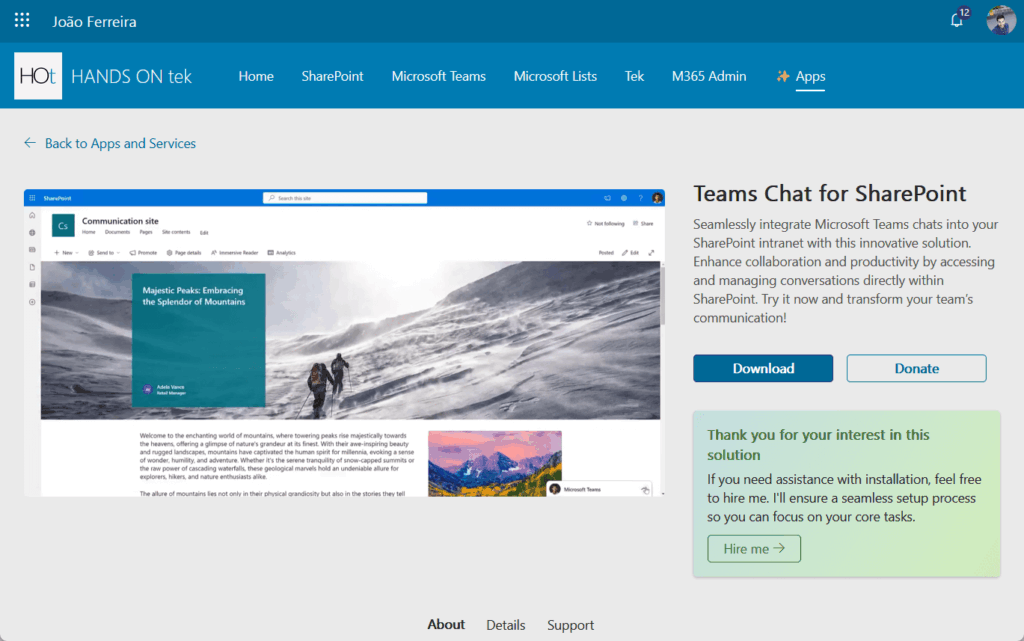1024x641 pixels.
Task: Click the Download button
Action: pos(763,368)
